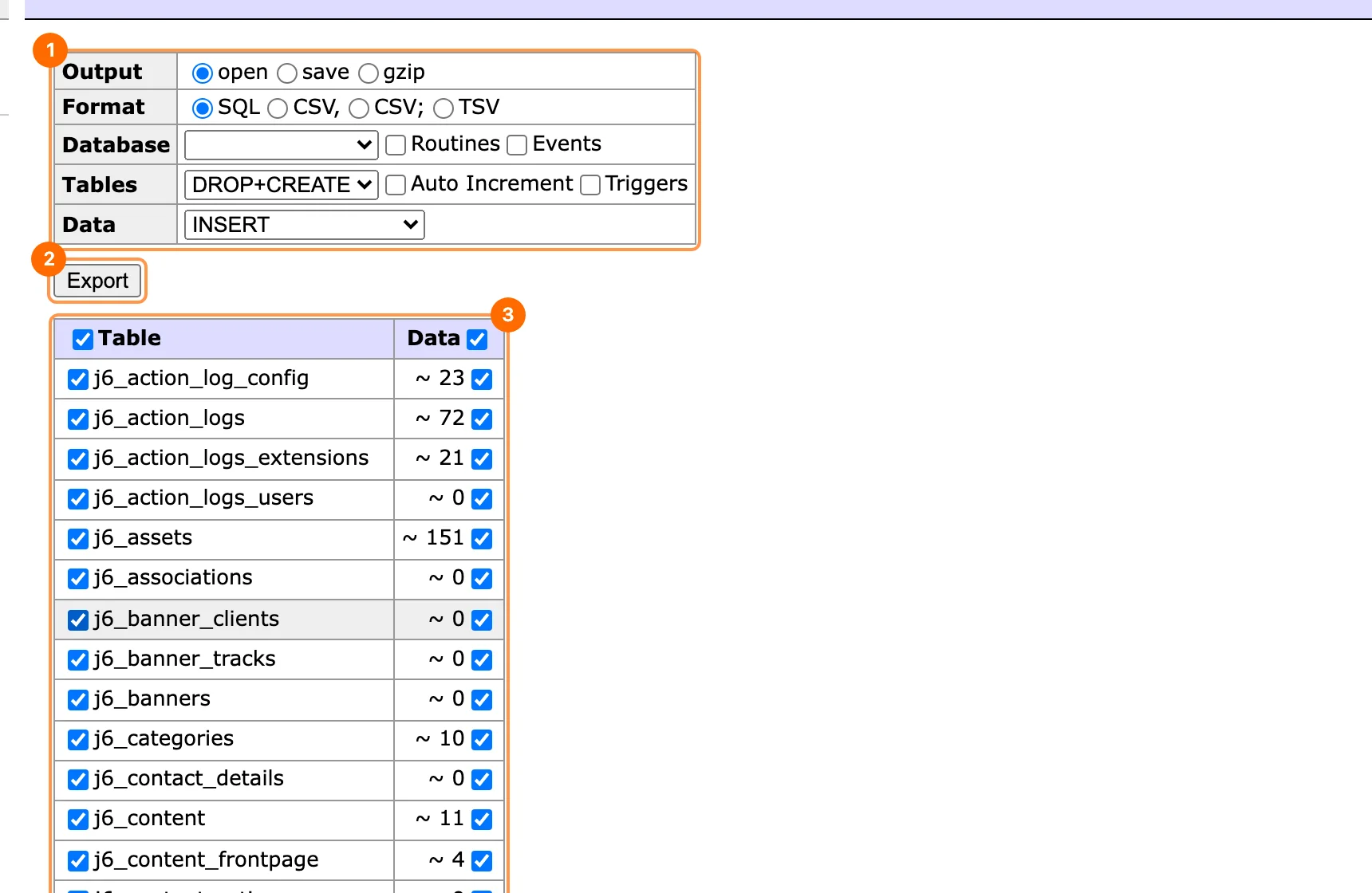Select 'CSV,' comma format option
The height and width of the screenshot is (893, 1372).
(x=278, y=108)
